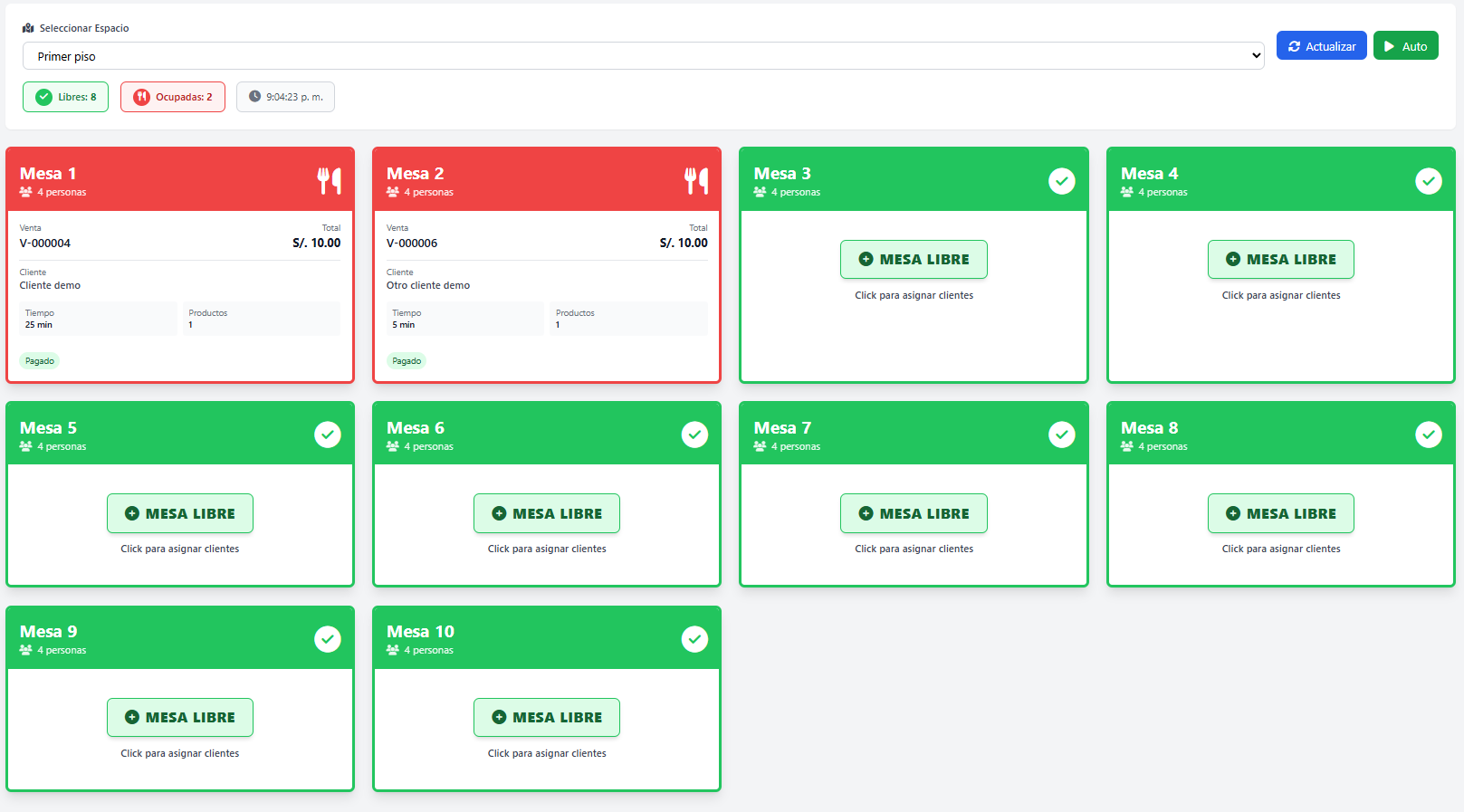Click the checkmark icon on Mesa 3
The image size is (1464, 812).
tap(1062, 181)
